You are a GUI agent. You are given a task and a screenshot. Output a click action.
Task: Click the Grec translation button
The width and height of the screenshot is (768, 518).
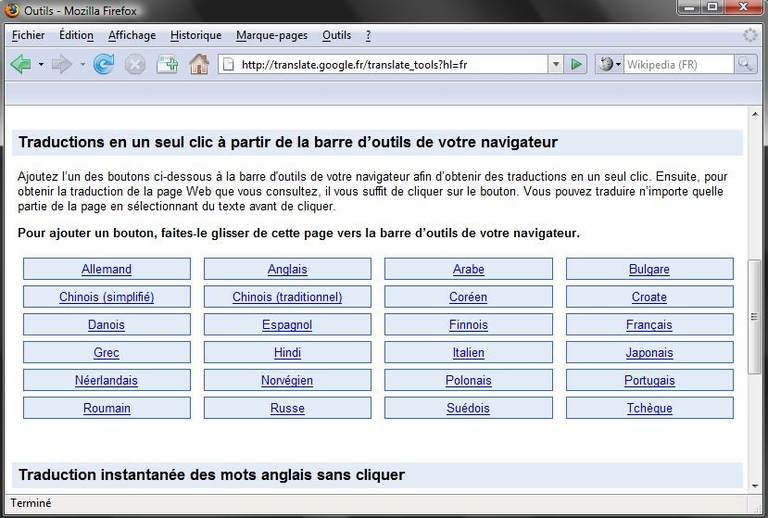click(107, 353)
